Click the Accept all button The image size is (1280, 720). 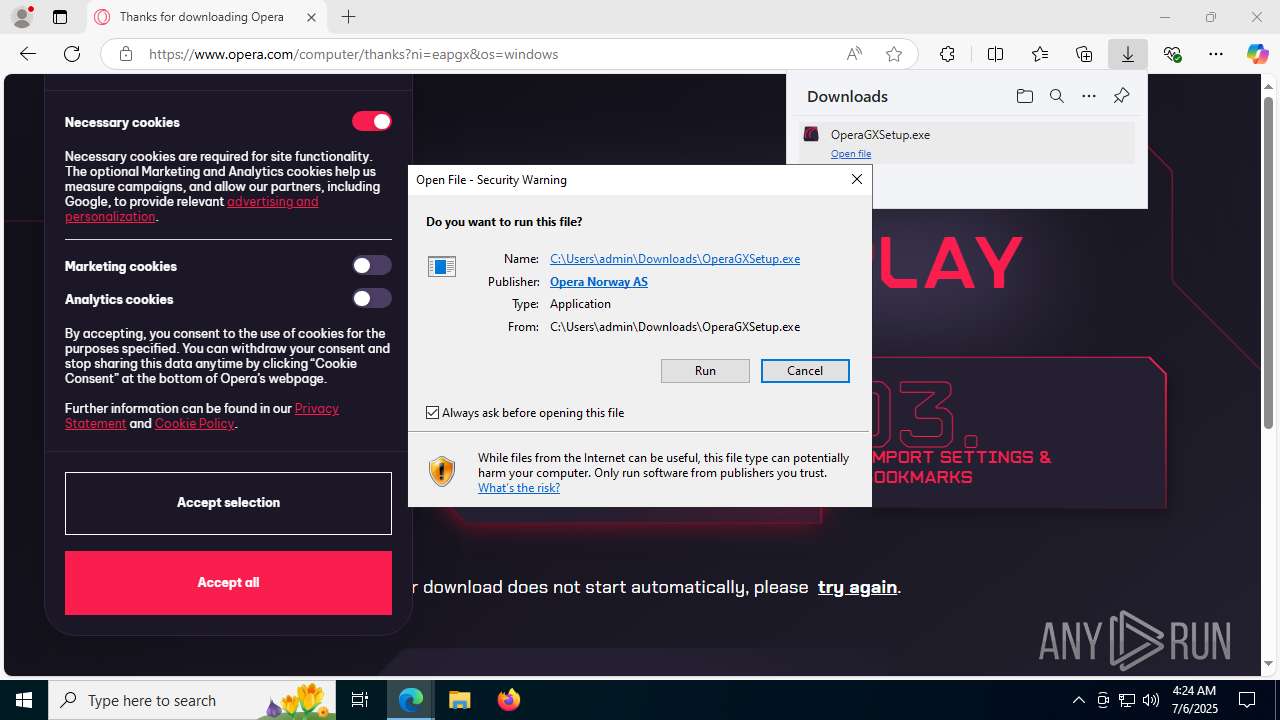pyautogui.click(x=228, y=583)
